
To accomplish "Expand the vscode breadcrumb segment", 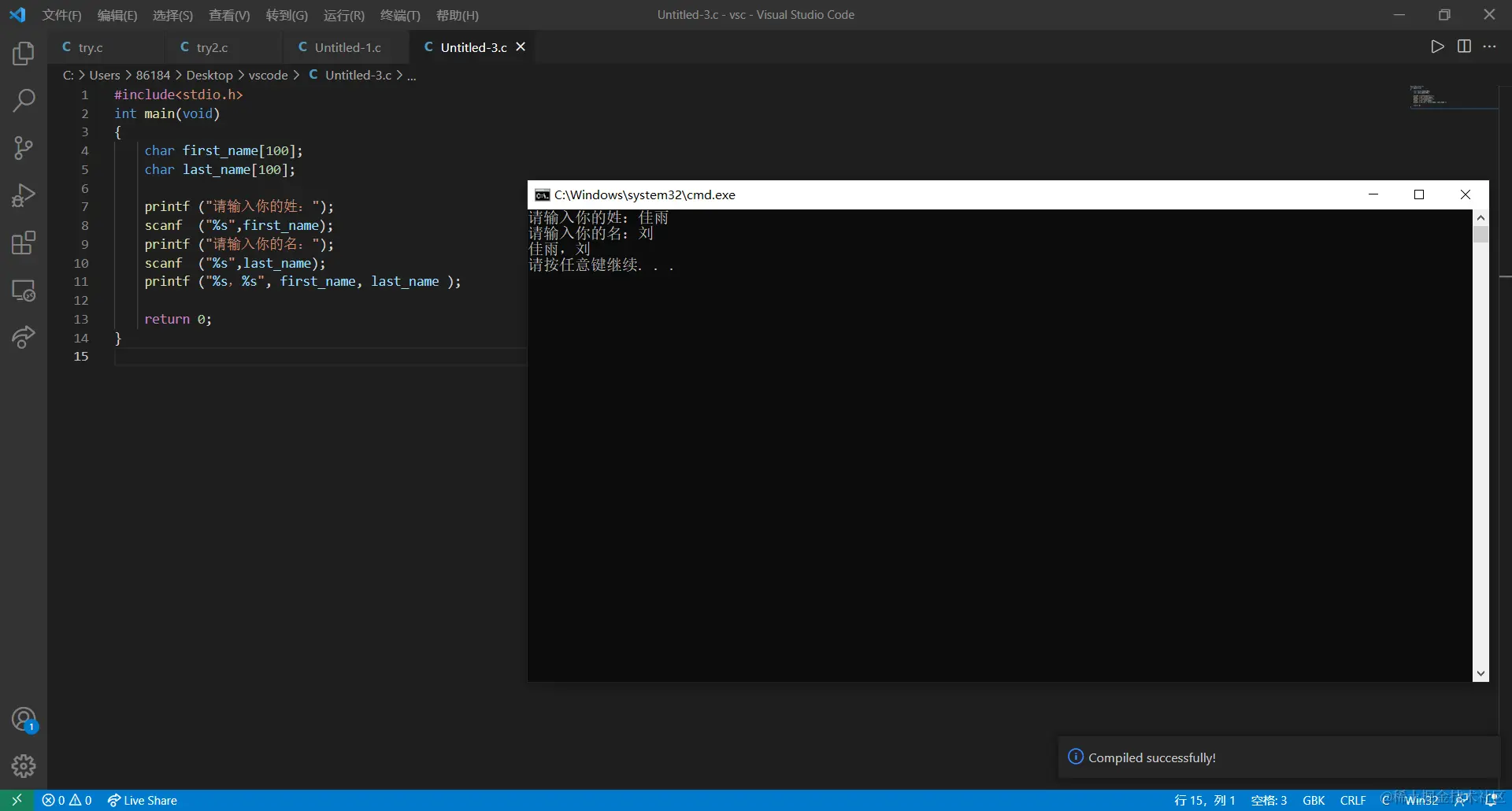I will pyautogui.click(x=269, y=75).
